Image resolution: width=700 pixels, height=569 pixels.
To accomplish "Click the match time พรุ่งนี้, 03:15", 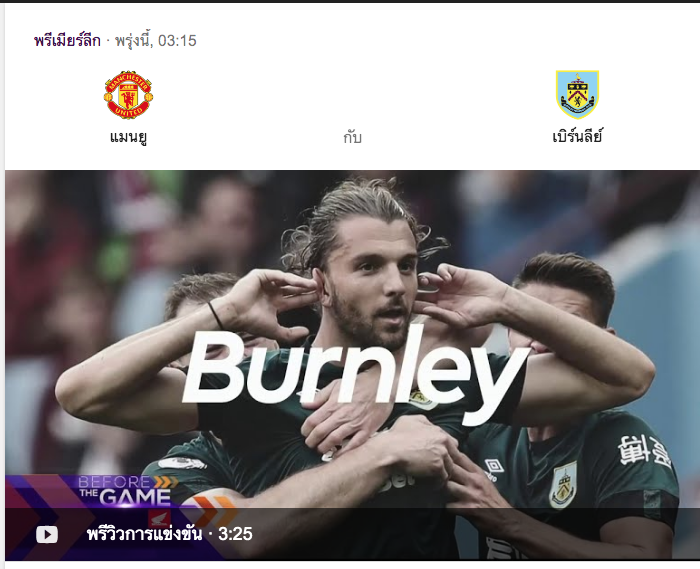I will click(x=156, y=41).
